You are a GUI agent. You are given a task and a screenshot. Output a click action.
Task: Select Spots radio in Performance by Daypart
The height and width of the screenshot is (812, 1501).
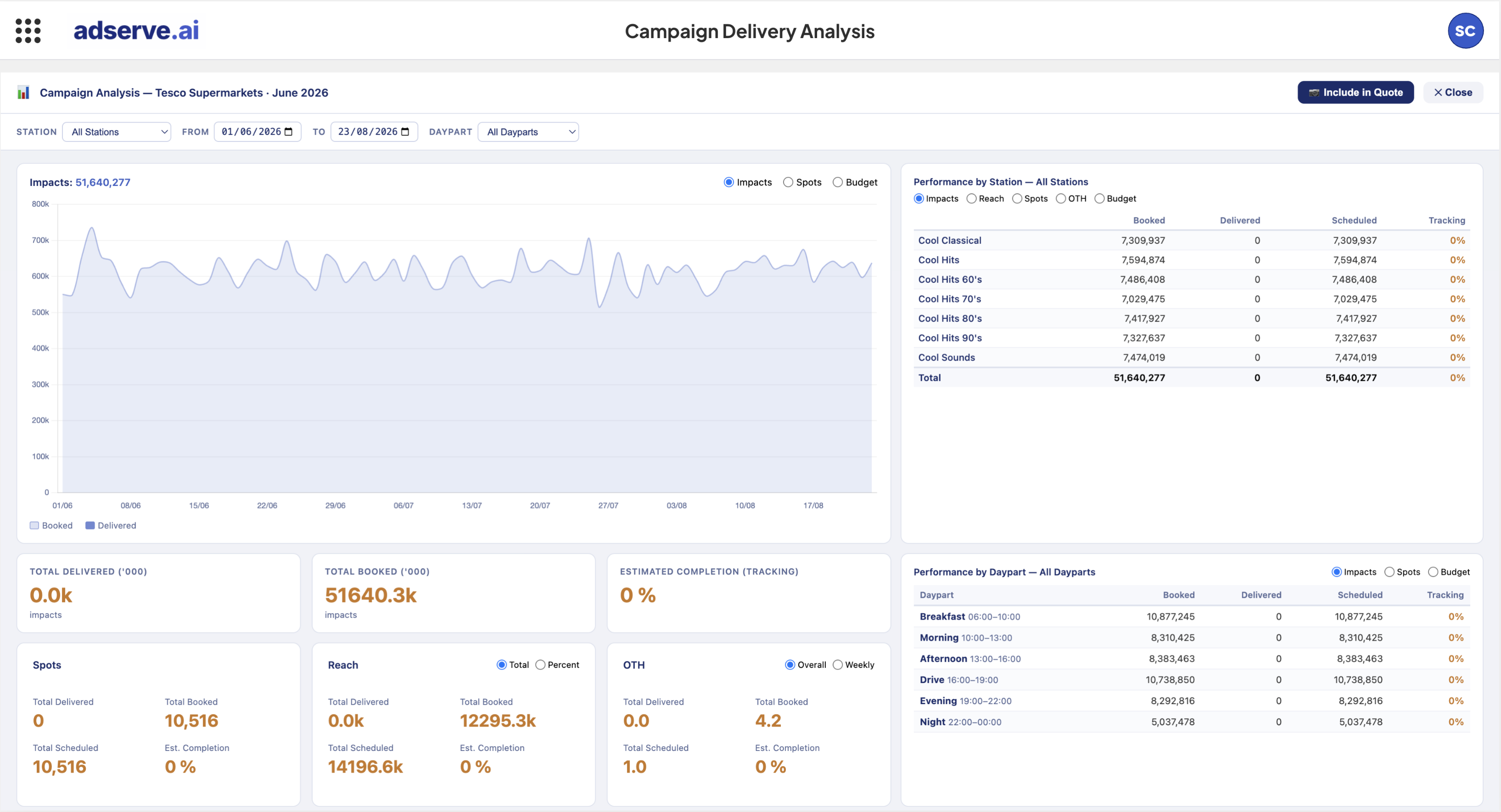click(x=1389, y=572)
